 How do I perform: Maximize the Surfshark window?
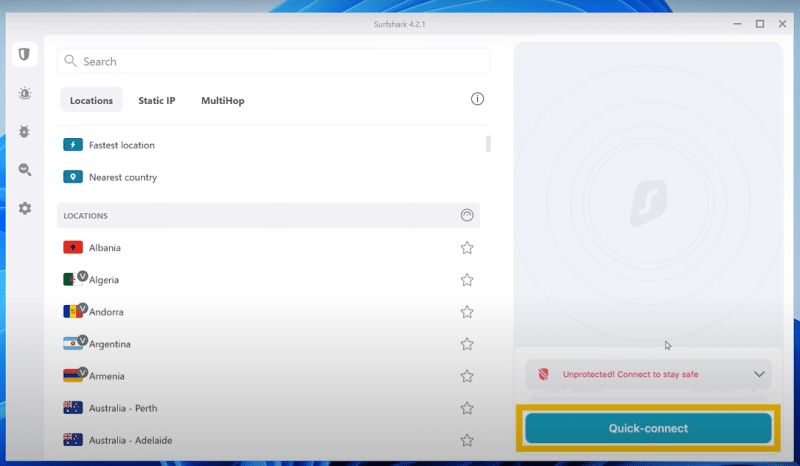760,24
